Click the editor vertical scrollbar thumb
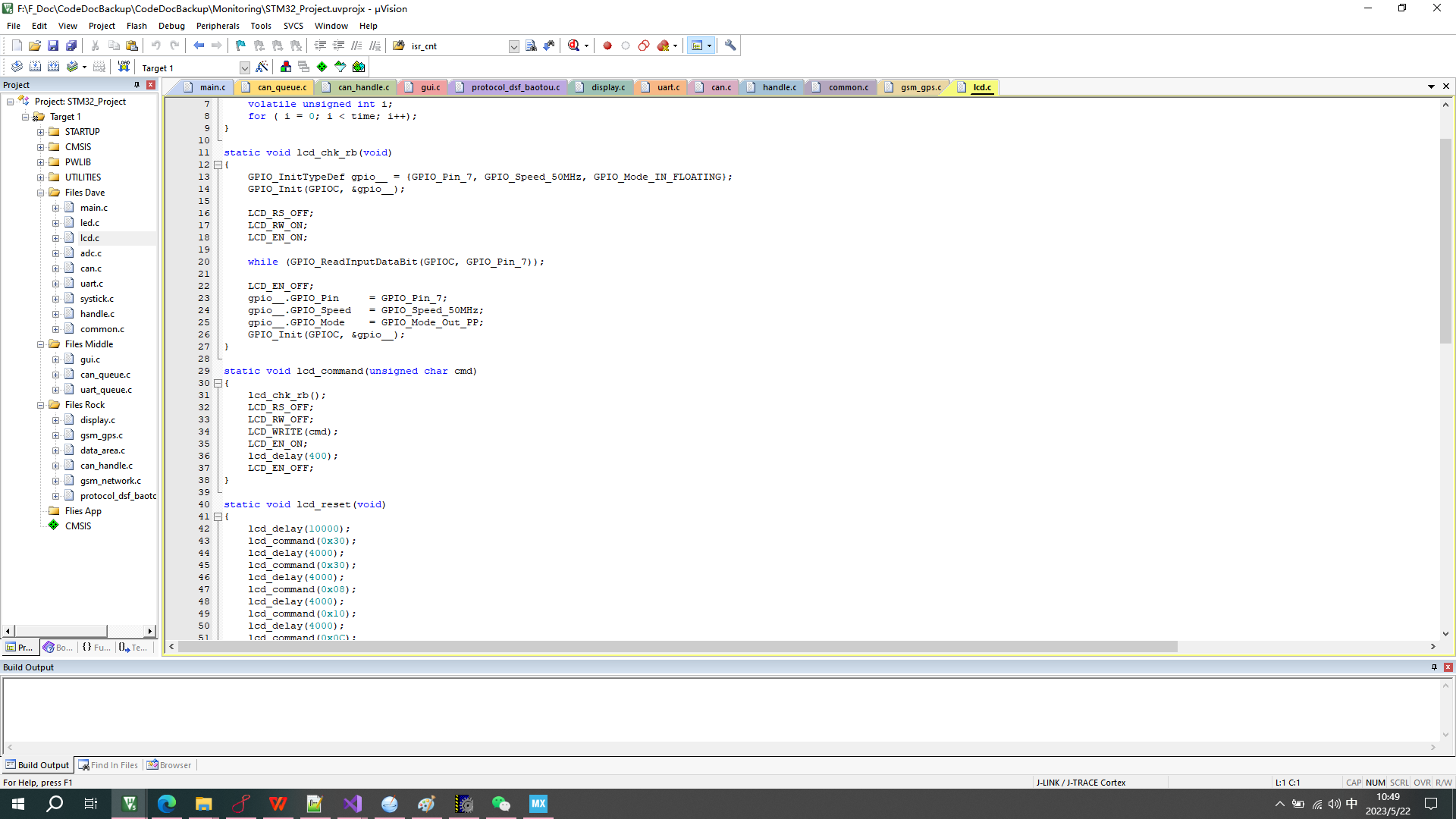The width and height of the screenshot is (1456, 819). [x=1445, y=240]
